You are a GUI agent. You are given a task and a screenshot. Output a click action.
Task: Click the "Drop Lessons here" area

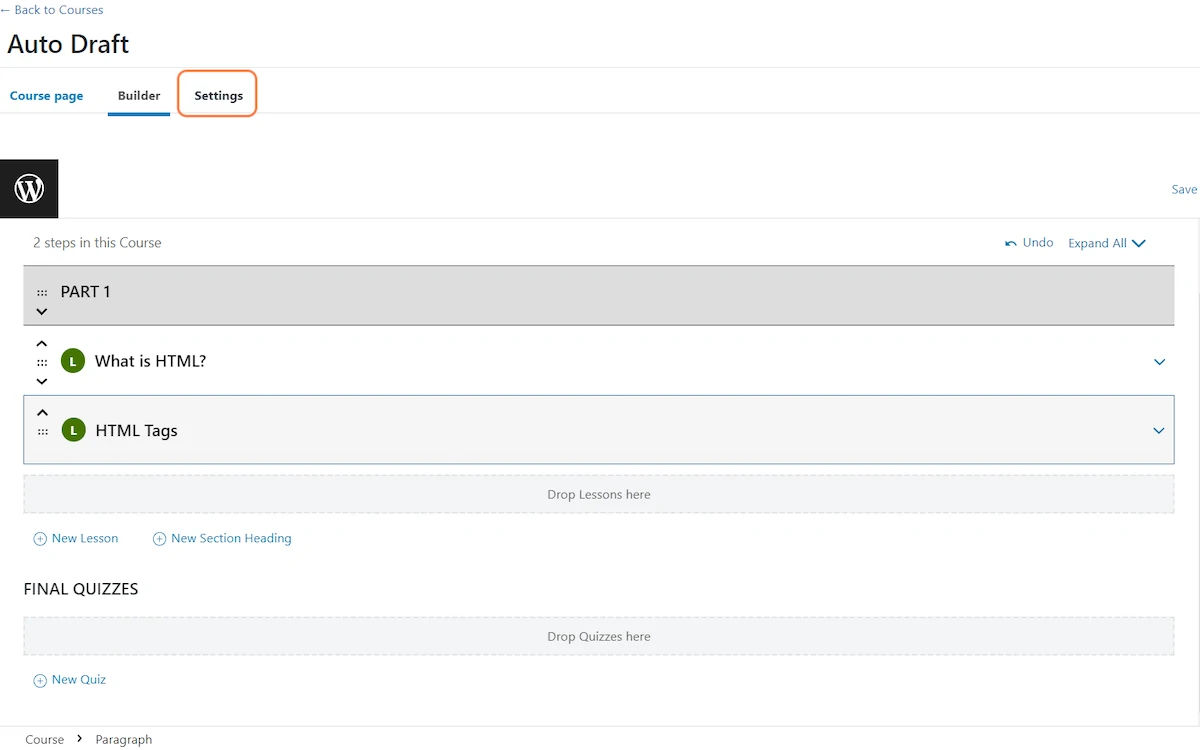click(599, 494)
